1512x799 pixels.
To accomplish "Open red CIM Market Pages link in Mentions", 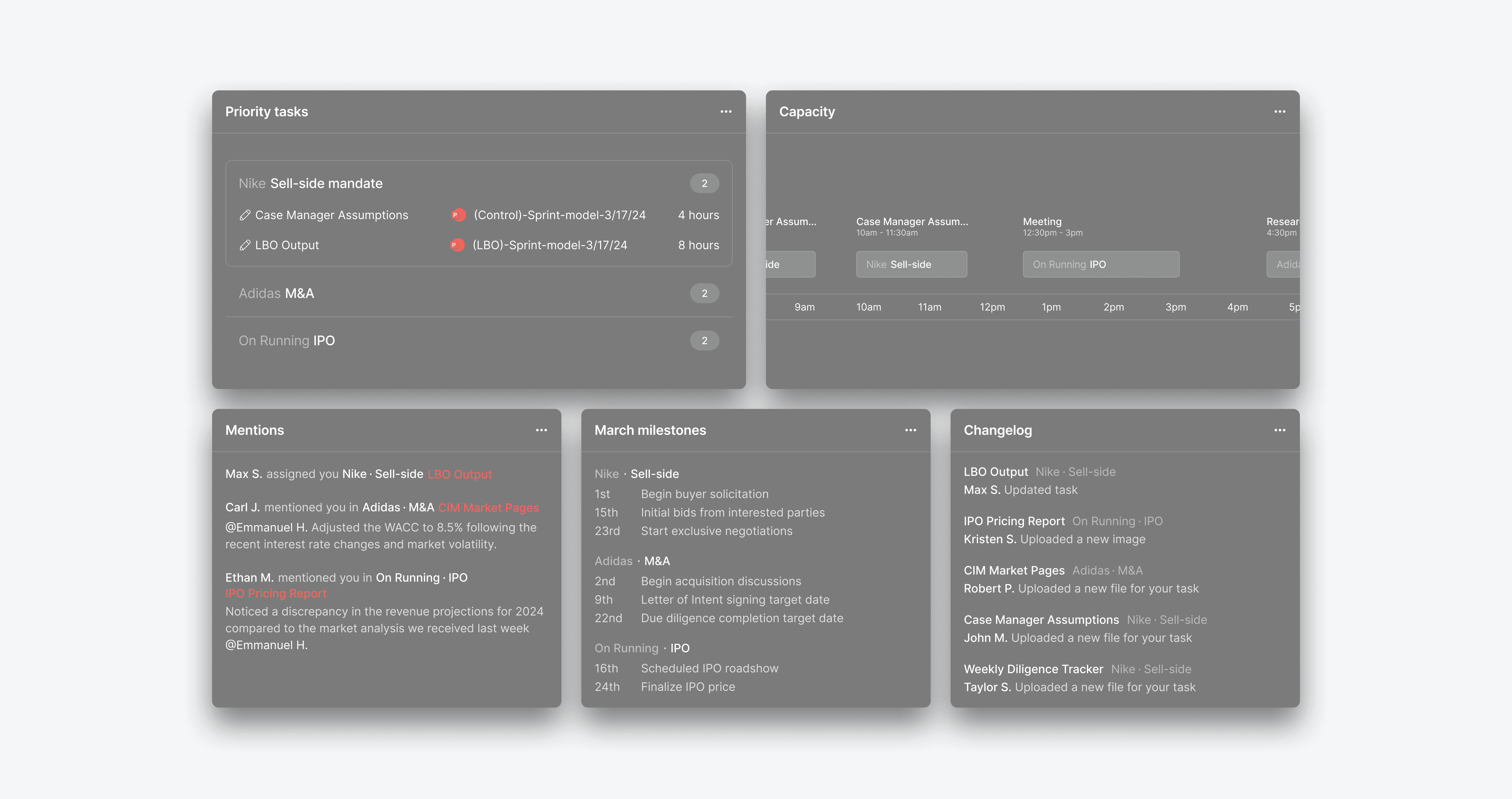I will click(488, 508).
